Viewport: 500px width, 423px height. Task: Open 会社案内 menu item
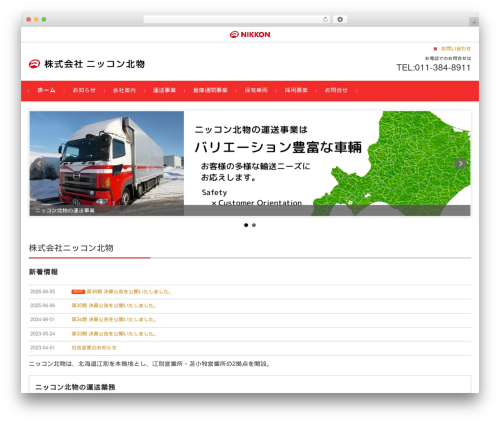124,90
